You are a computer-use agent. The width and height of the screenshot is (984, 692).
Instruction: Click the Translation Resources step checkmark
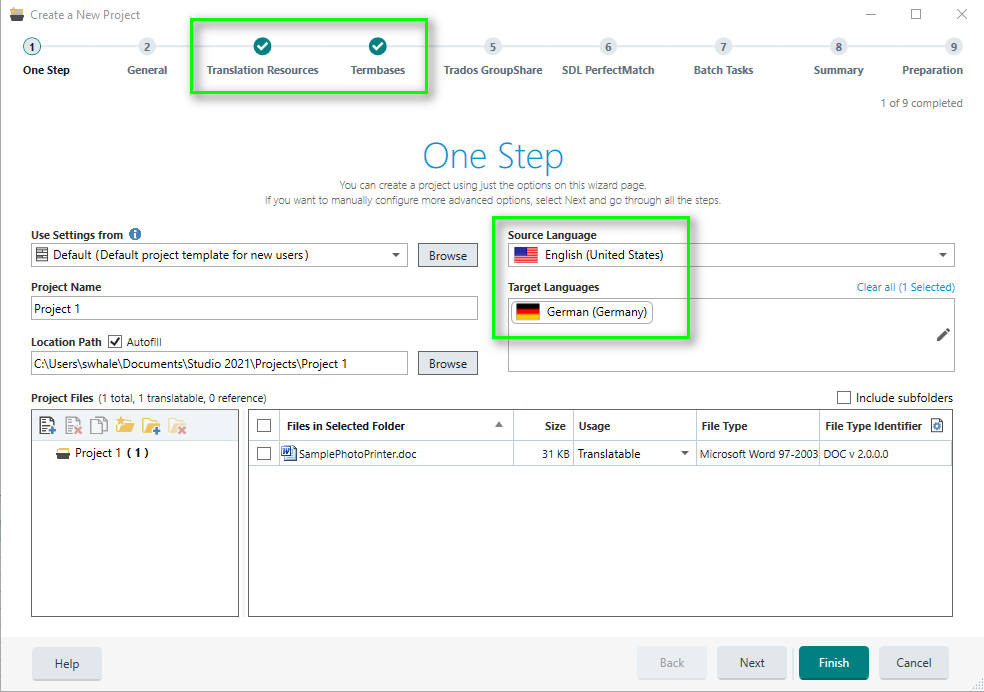[x=262, y=46]
